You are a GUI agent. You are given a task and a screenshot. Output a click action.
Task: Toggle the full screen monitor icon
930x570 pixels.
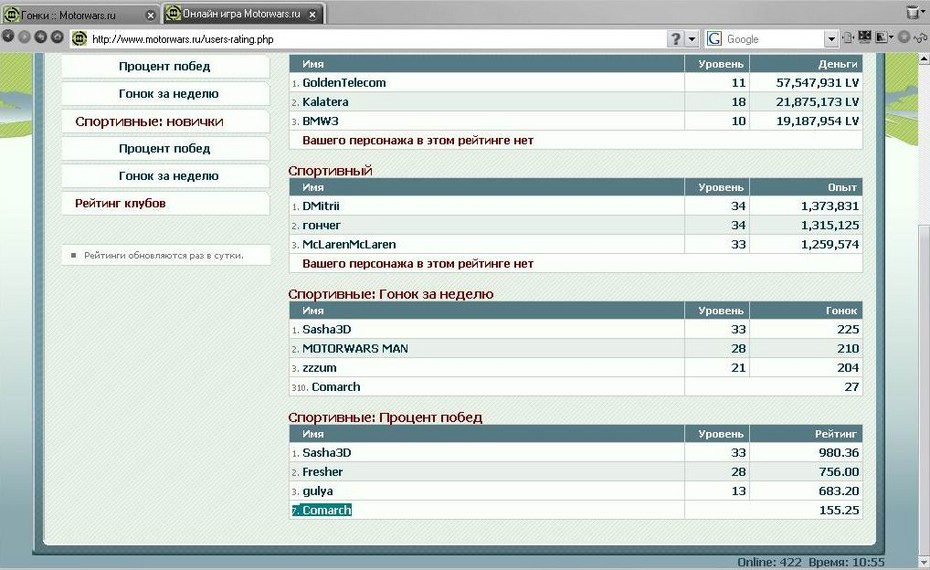pyautogui.click(x=864, y=37)
